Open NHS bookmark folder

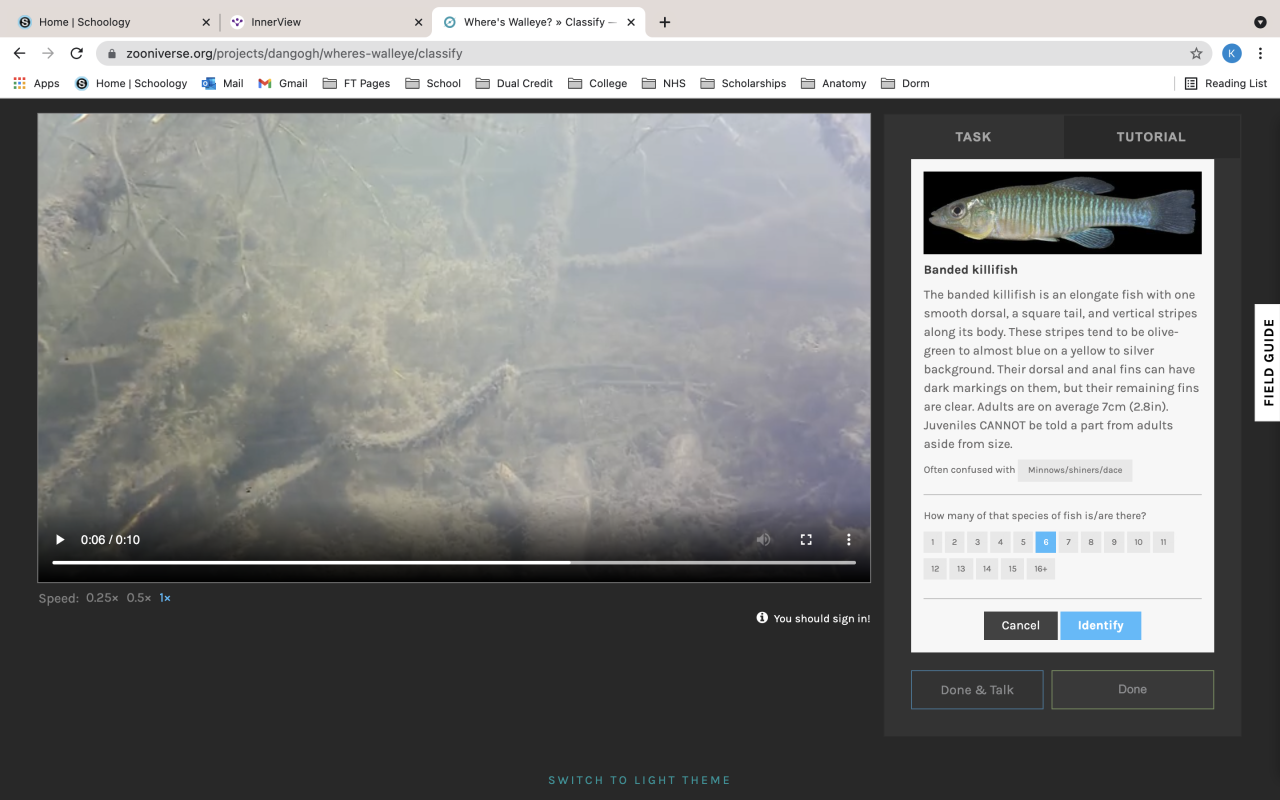click(664, 84)
